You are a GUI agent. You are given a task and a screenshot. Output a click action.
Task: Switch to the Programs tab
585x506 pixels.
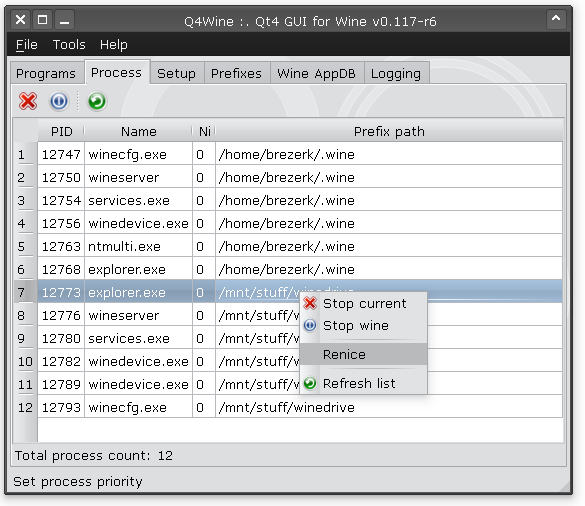tap(46, 74)
